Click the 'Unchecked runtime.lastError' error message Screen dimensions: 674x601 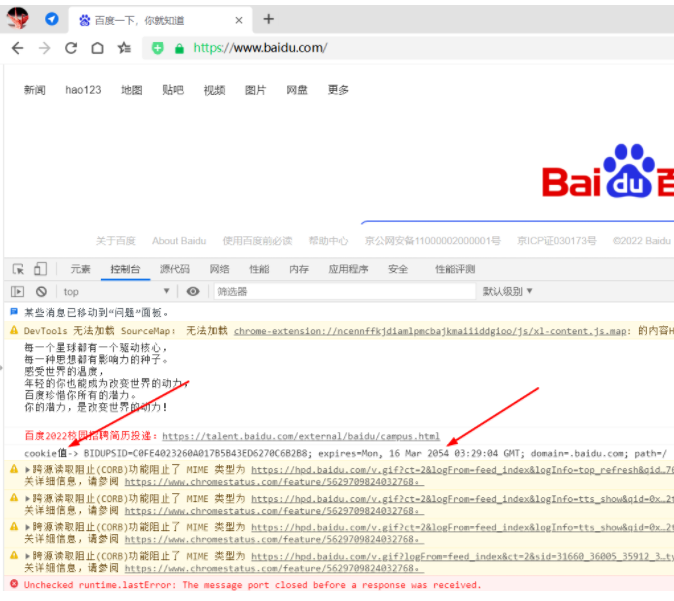click(253, 585)
